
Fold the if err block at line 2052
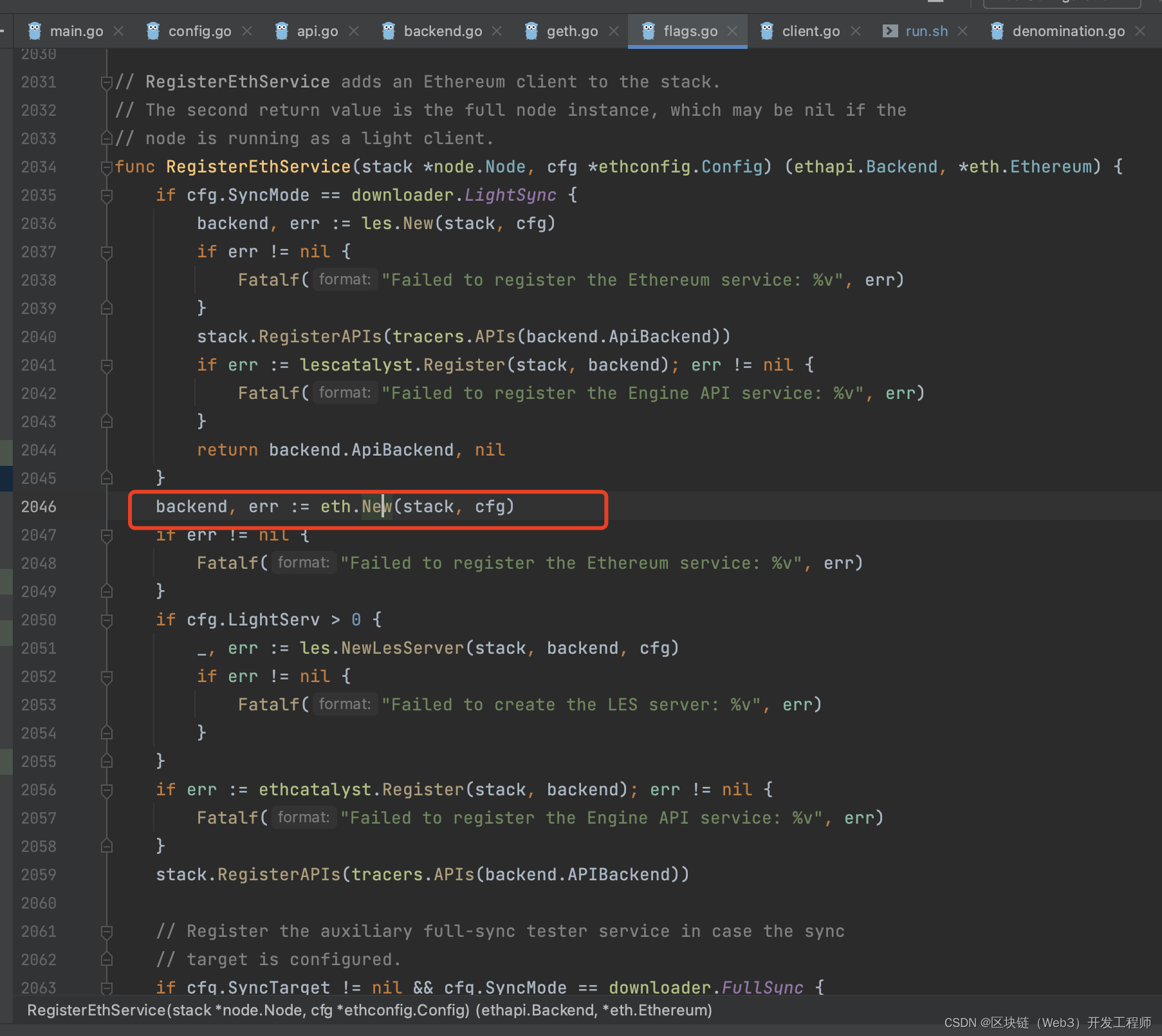(107, 677)
